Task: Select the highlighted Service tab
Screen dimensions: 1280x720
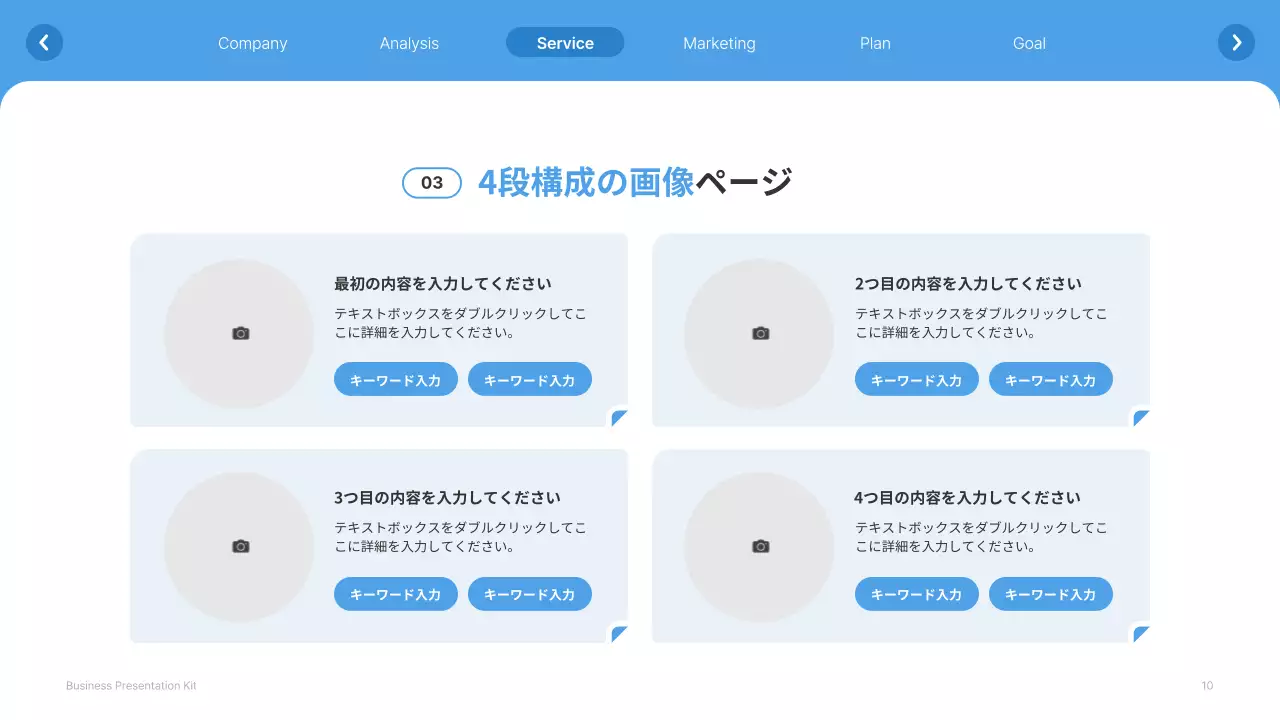Action: click(565, 42)
